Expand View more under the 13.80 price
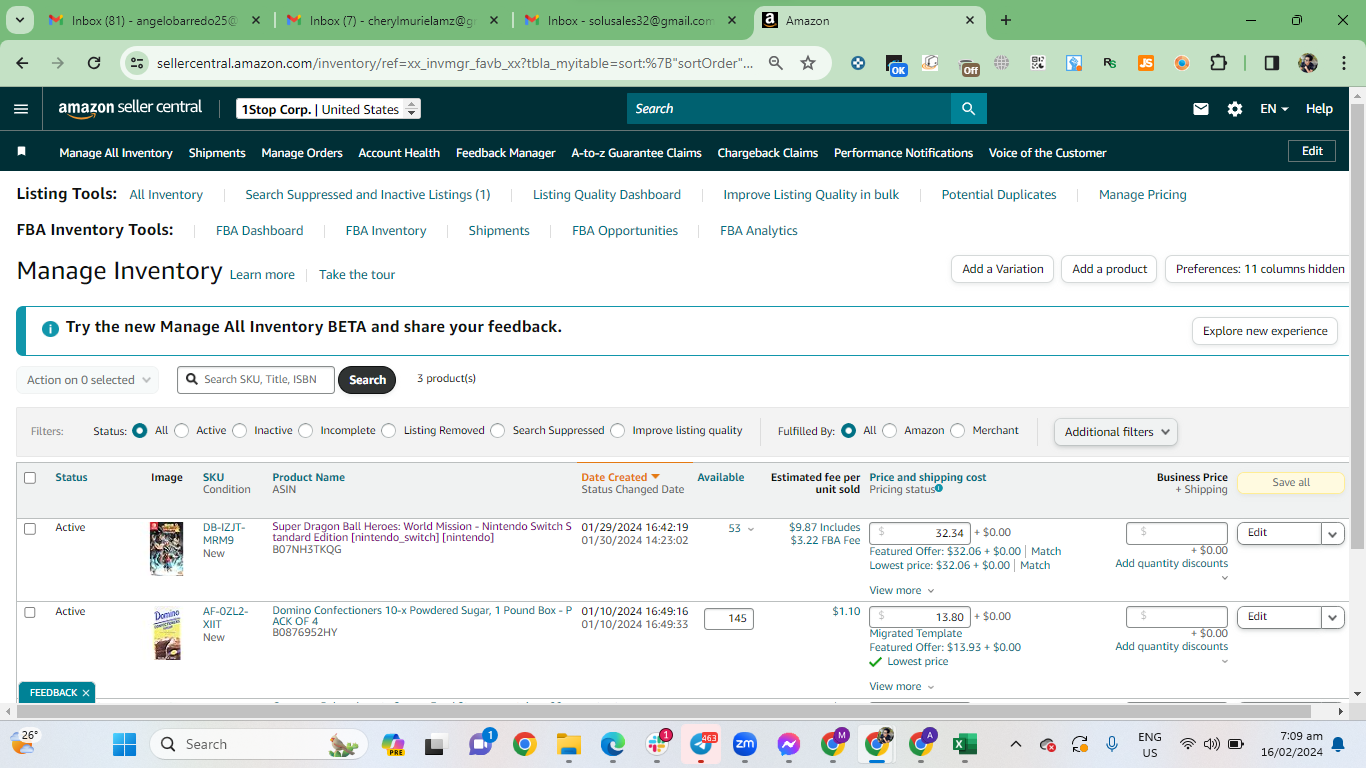This screenshot has width=1366, height=768. (902, 687)
